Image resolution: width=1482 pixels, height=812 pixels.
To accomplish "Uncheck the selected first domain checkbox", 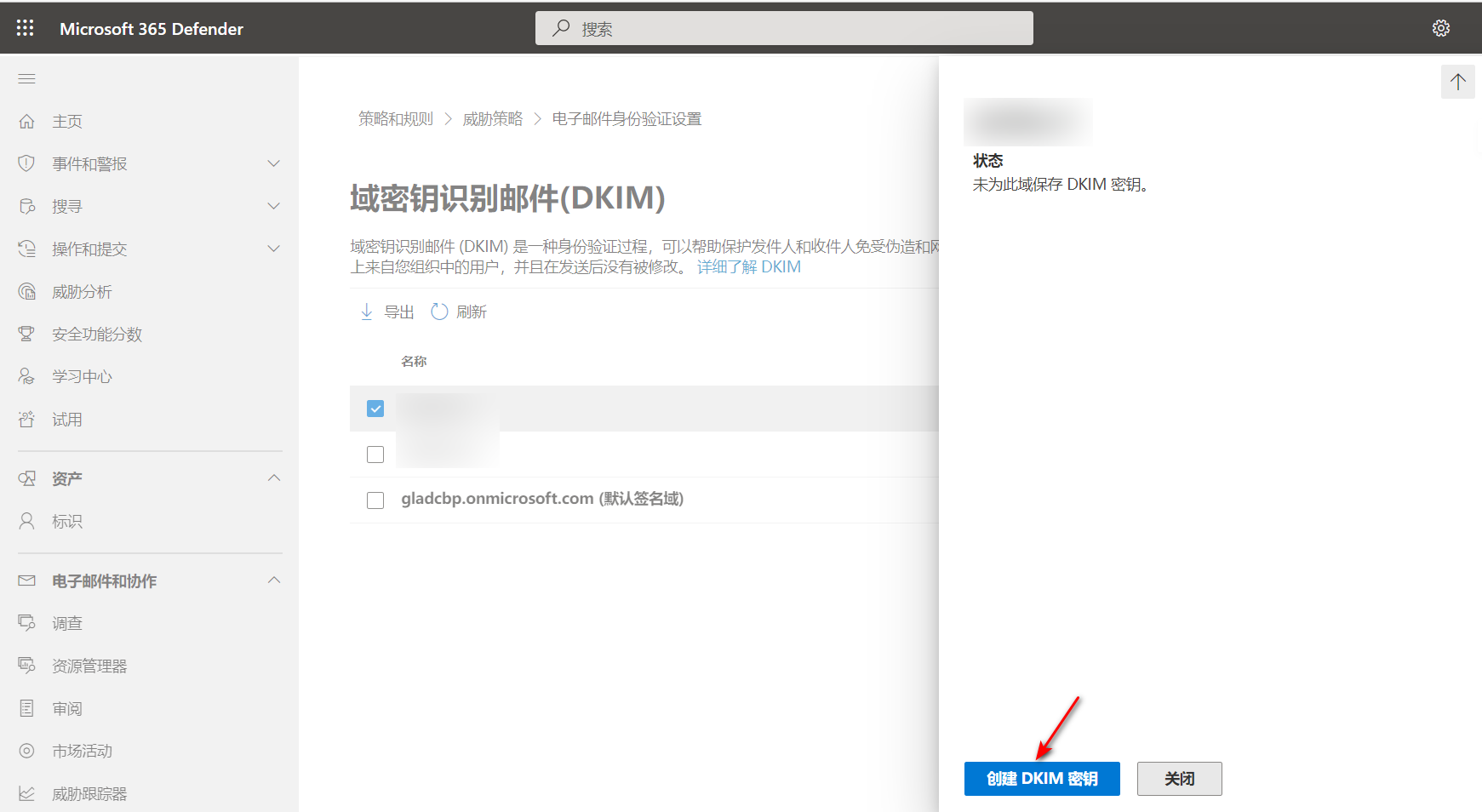I will click(375, 409).
